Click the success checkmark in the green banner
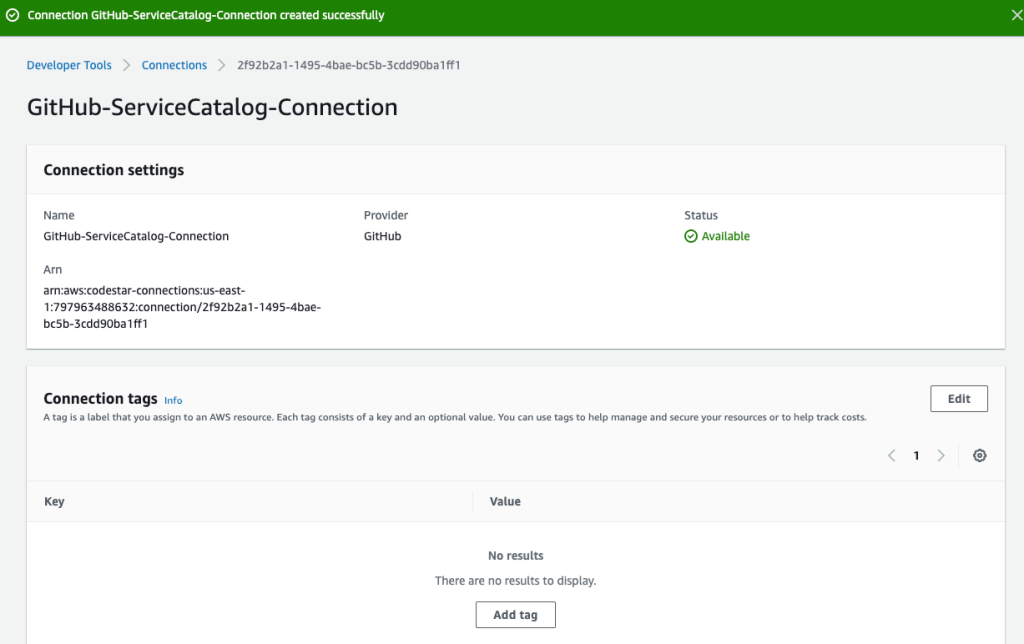 point(12,15)
